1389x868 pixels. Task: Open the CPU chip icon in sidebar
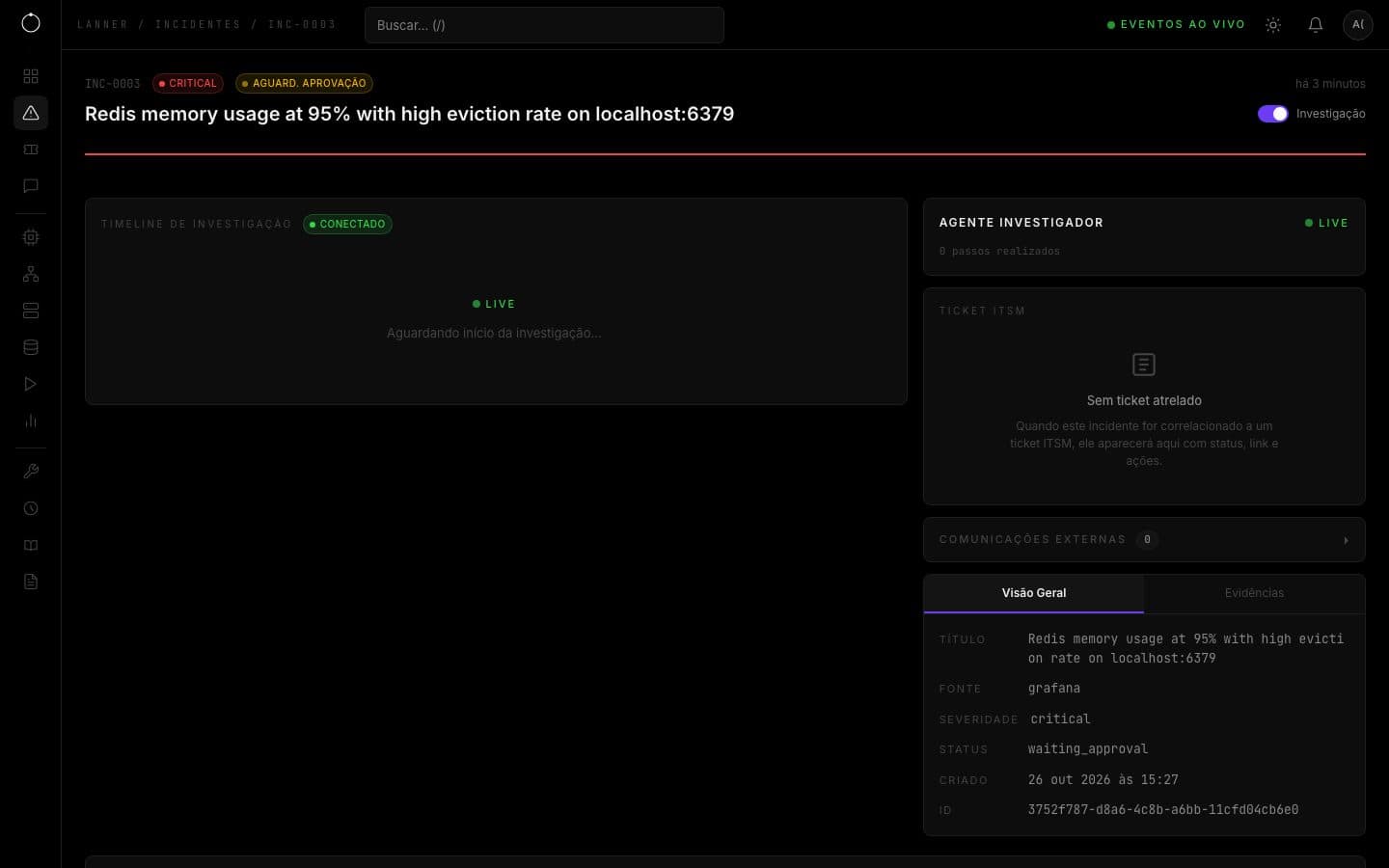coord(31,237)
